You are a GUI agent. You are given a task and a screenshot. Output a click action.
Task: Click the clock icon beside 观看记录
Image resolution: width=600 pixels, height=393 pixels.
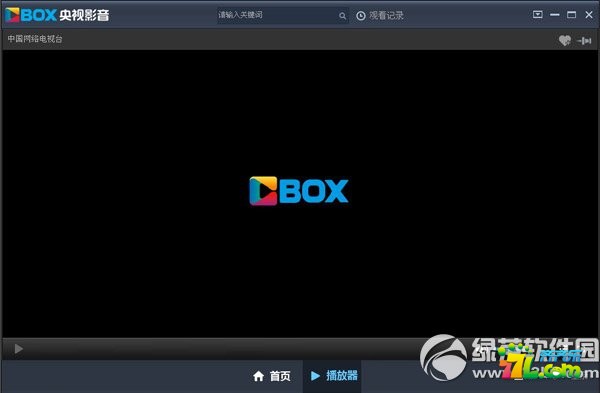click(361, 16)
